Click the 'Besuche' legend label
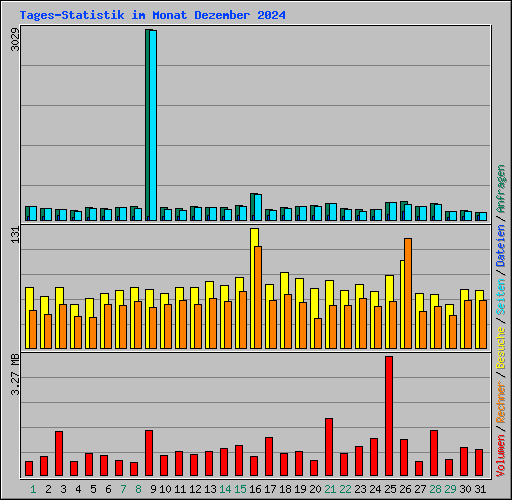The height and width of the screenshot is (500, 512). pyautogui.click(x=501, y=348)
